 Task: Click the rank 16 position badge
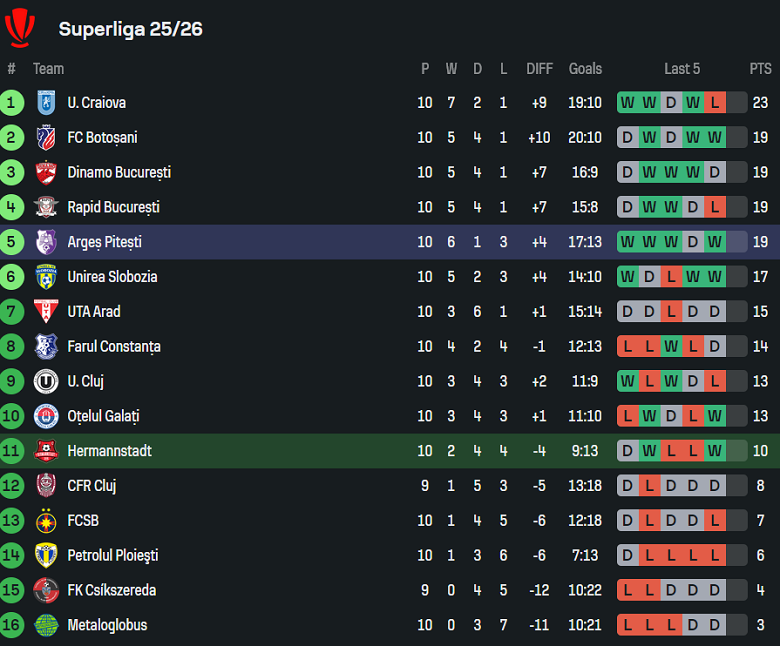[x=12, y=625]
